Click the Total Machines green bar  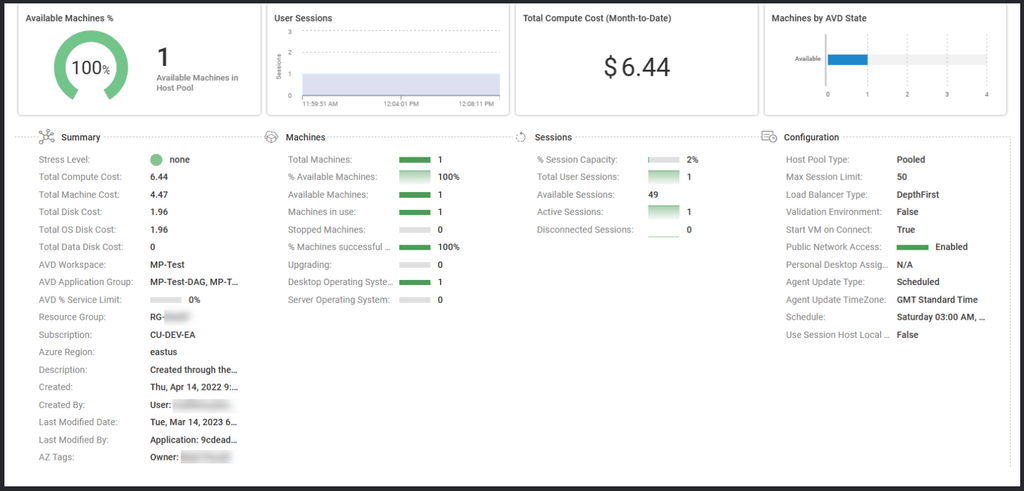415,159
